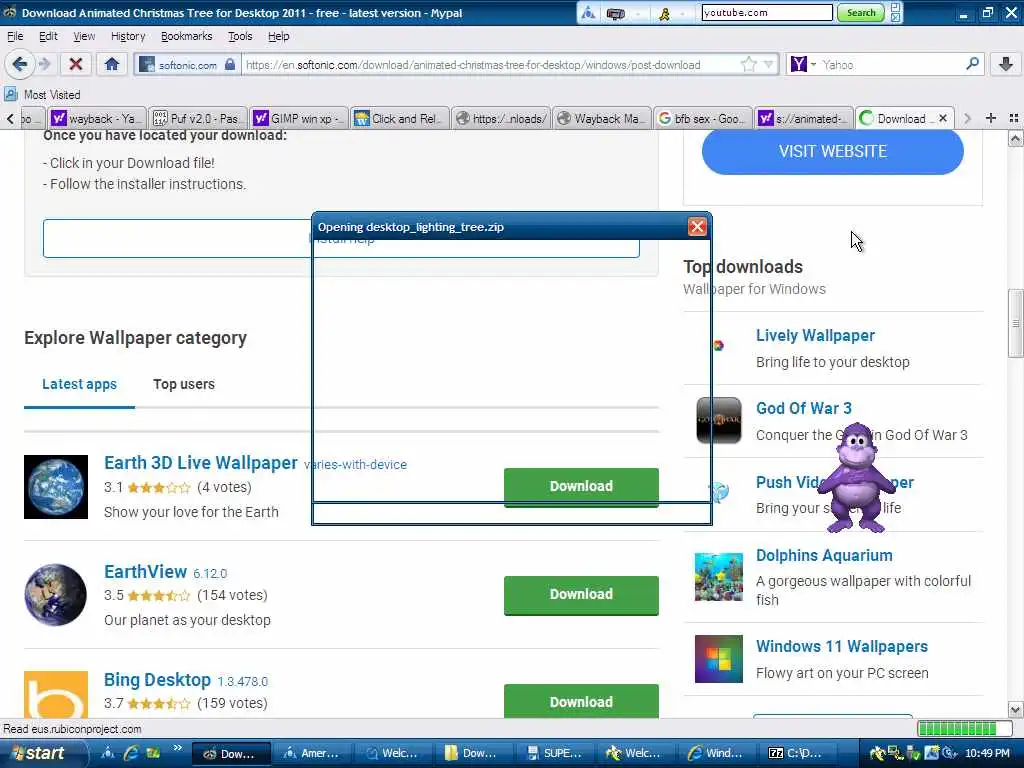The height and width of the screenshot is (768, 1024).
Task: Click the gadget device icon in the title toolbar
Action: (615, 13)
